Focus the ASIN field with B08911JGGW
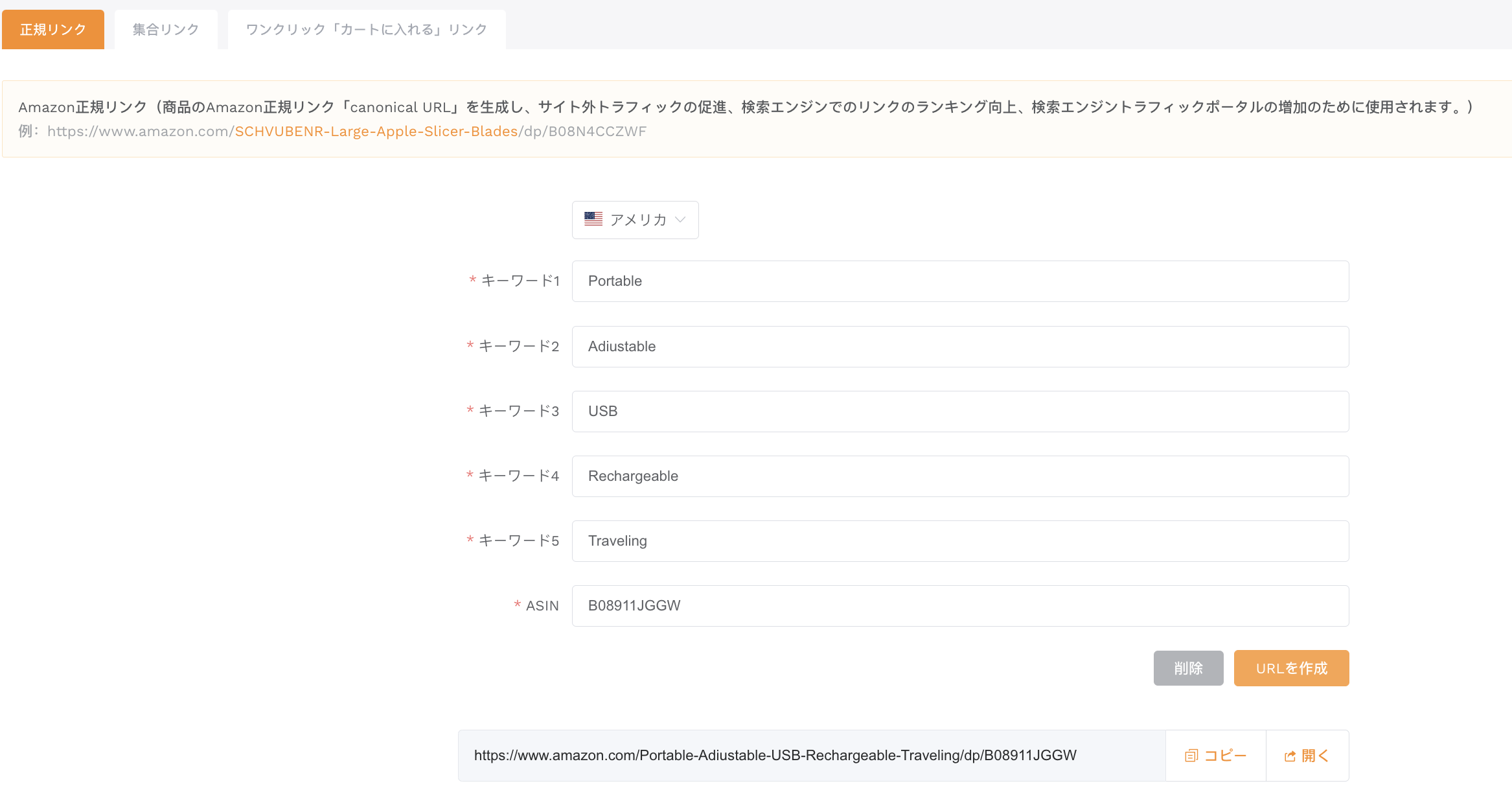 click(x=960, y=606)
